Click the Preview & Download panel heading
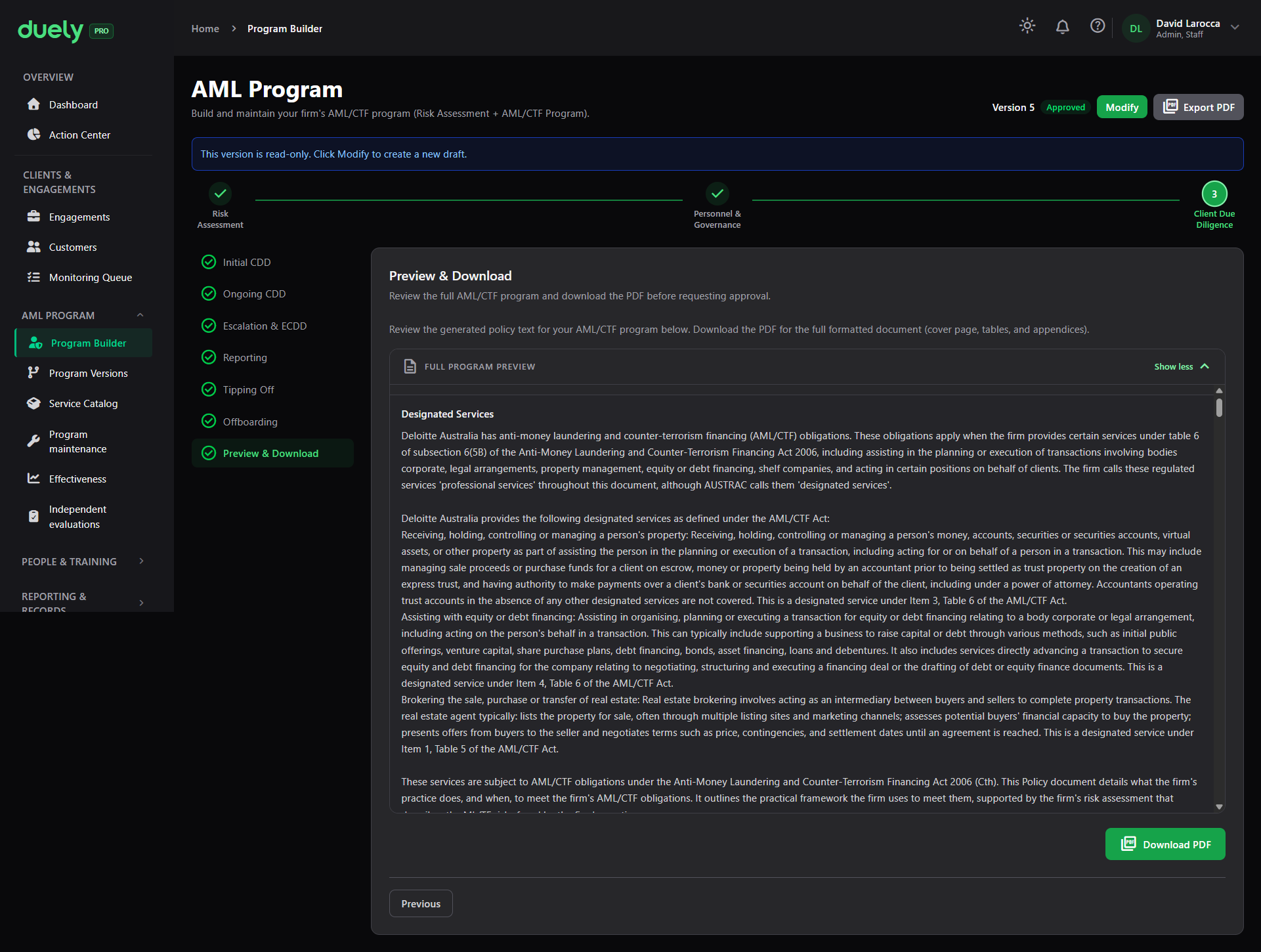Screen dimensions: 1261x952 coord(450,276)
